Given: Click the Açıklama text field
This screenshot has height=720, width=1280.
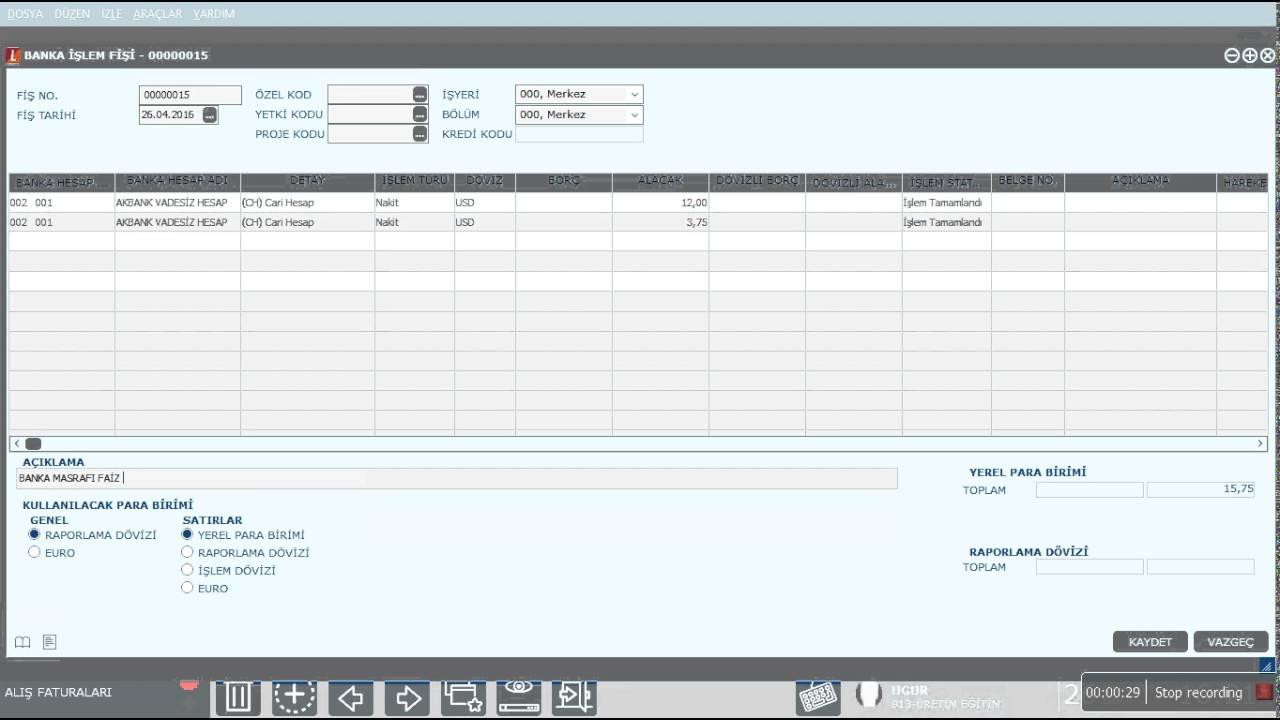Looking at the screenshot, I should point(457,478).
